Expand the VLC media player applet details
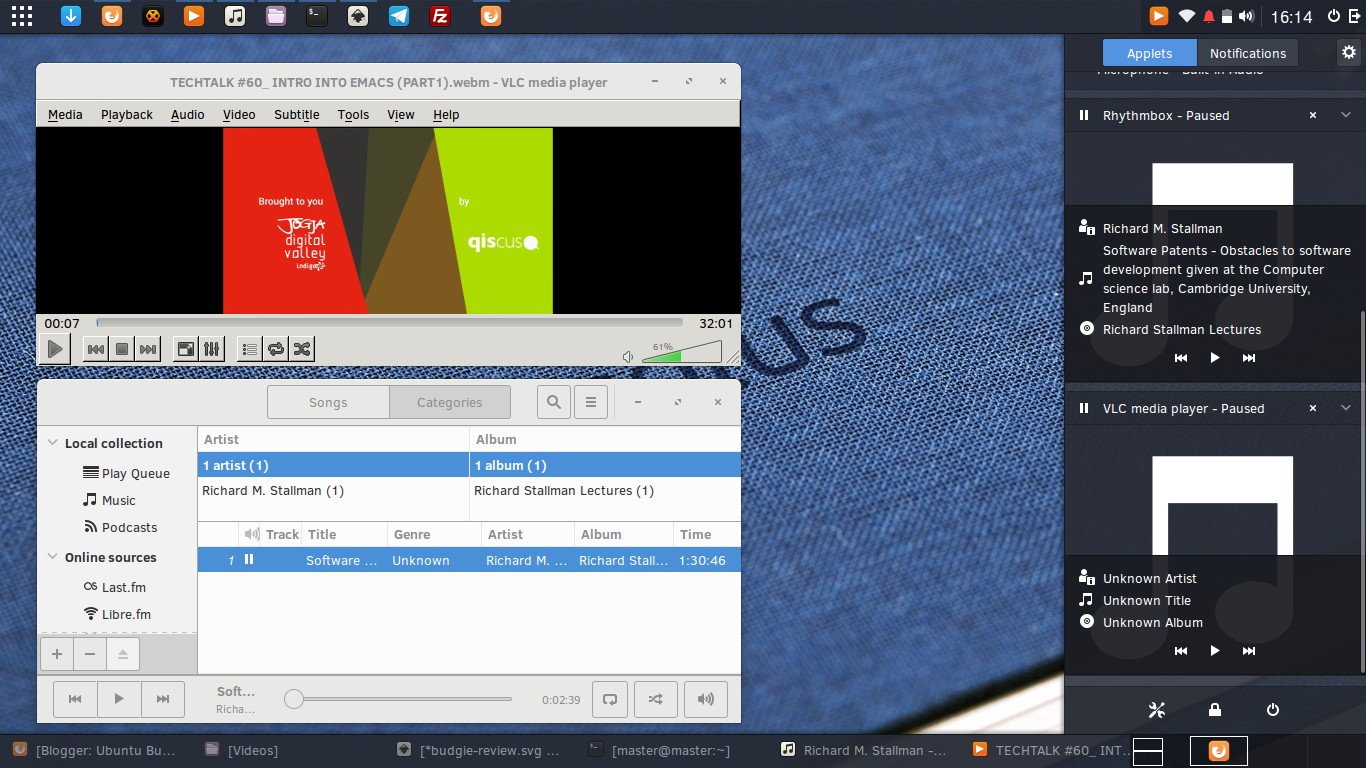This screenshot has height=768, width=1366. point(1345,408)
